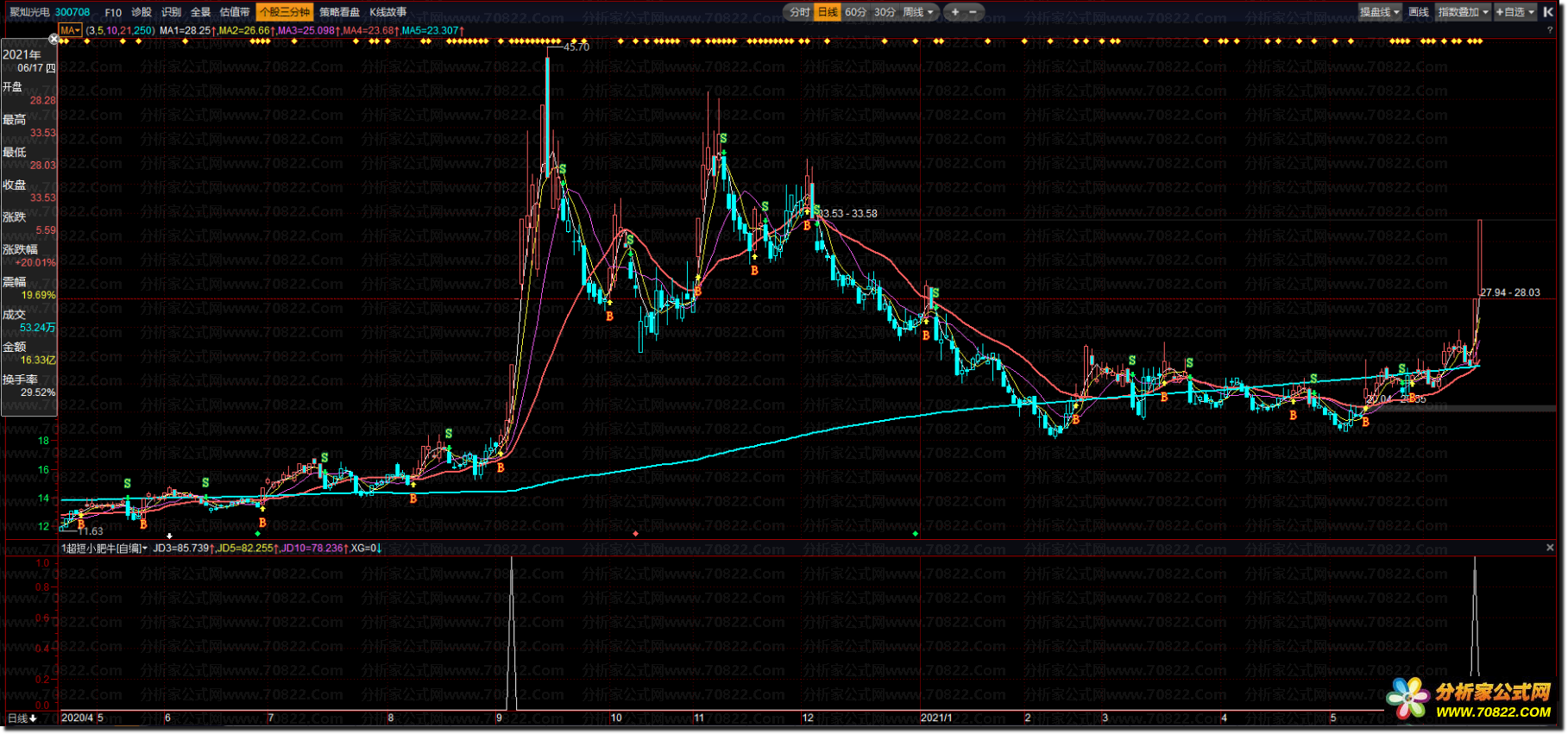Select the highlighted 个股三分钟 tab
The height and width of the screenshot is (734, 1568).
tap(284, 12)
